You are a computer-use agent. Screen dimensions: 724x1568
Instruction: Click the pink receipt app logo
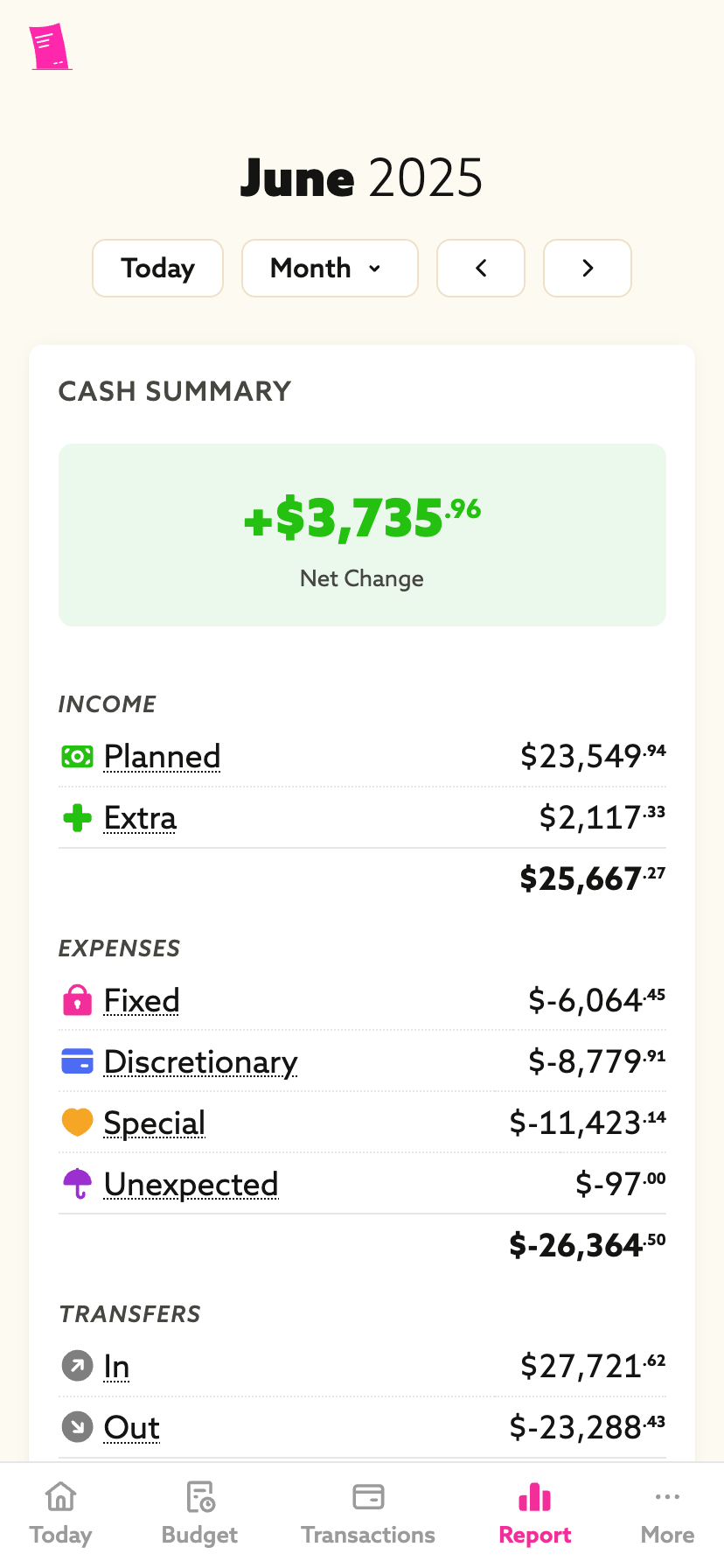tap(49, 47)
